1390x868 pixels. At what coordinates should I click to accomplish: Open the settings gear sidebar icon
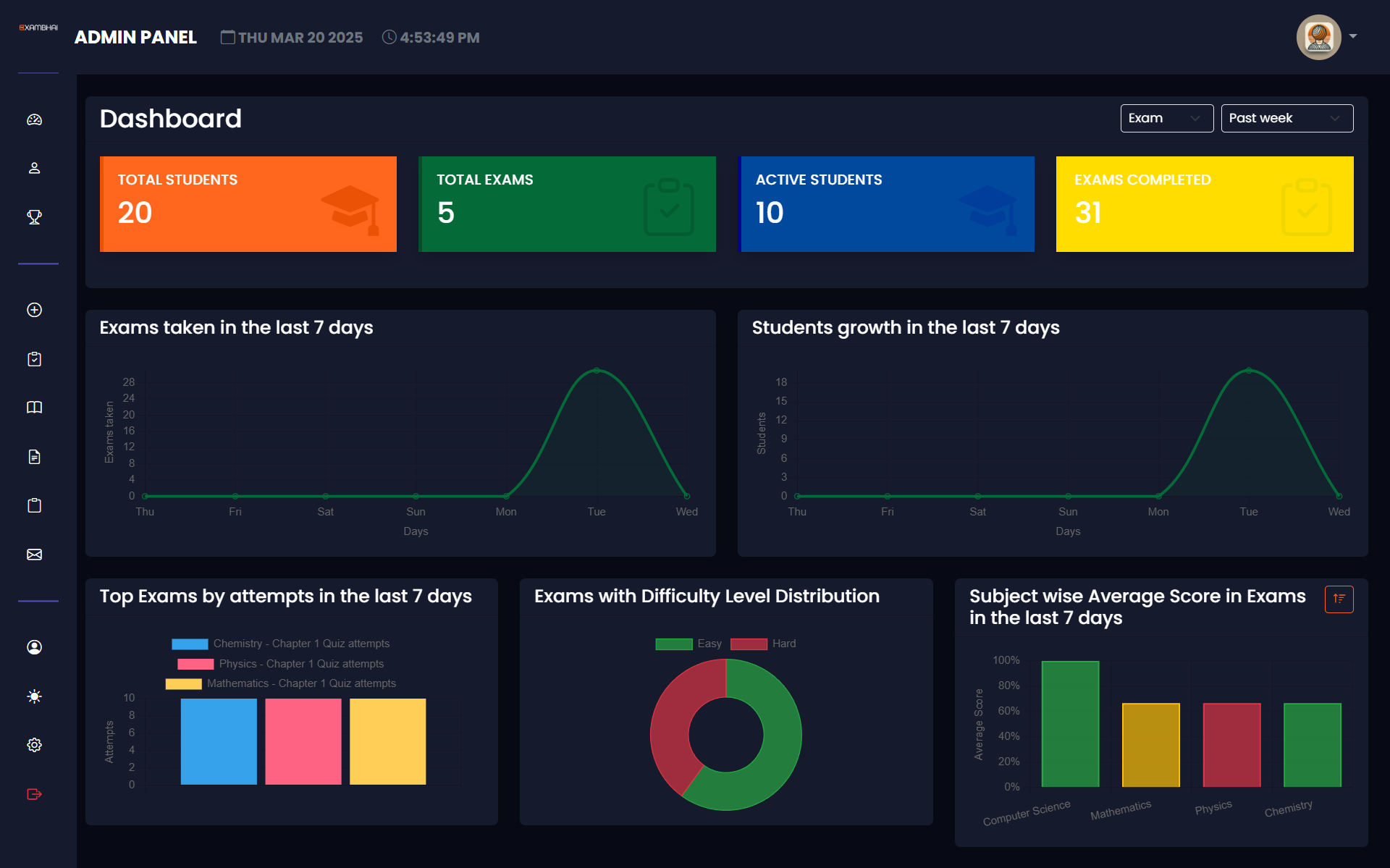click(x=34, y=745)
